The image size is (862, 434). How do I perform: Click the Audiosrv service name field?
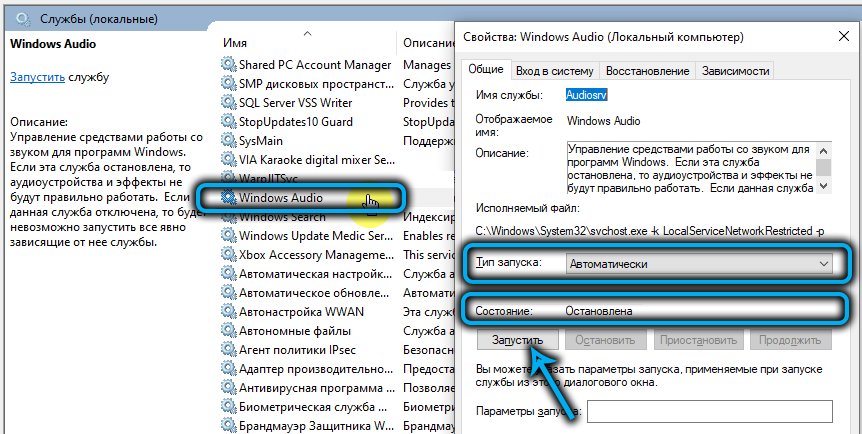tap(588, 95)
